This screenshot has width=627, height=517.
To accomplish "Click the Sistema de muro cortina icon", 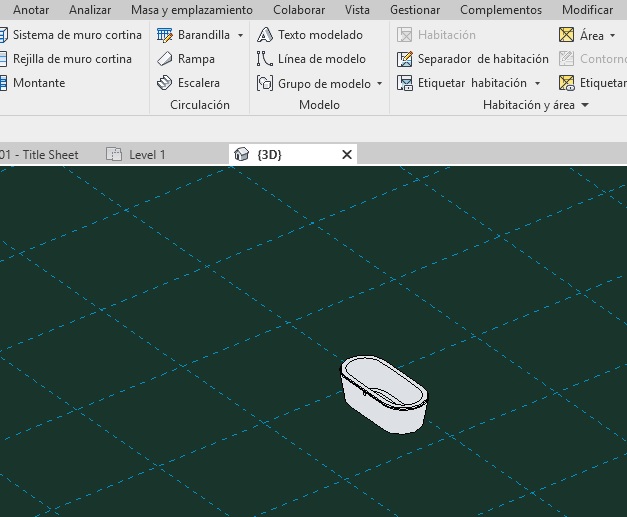I will pyautogui.click(x=4, y=35).
